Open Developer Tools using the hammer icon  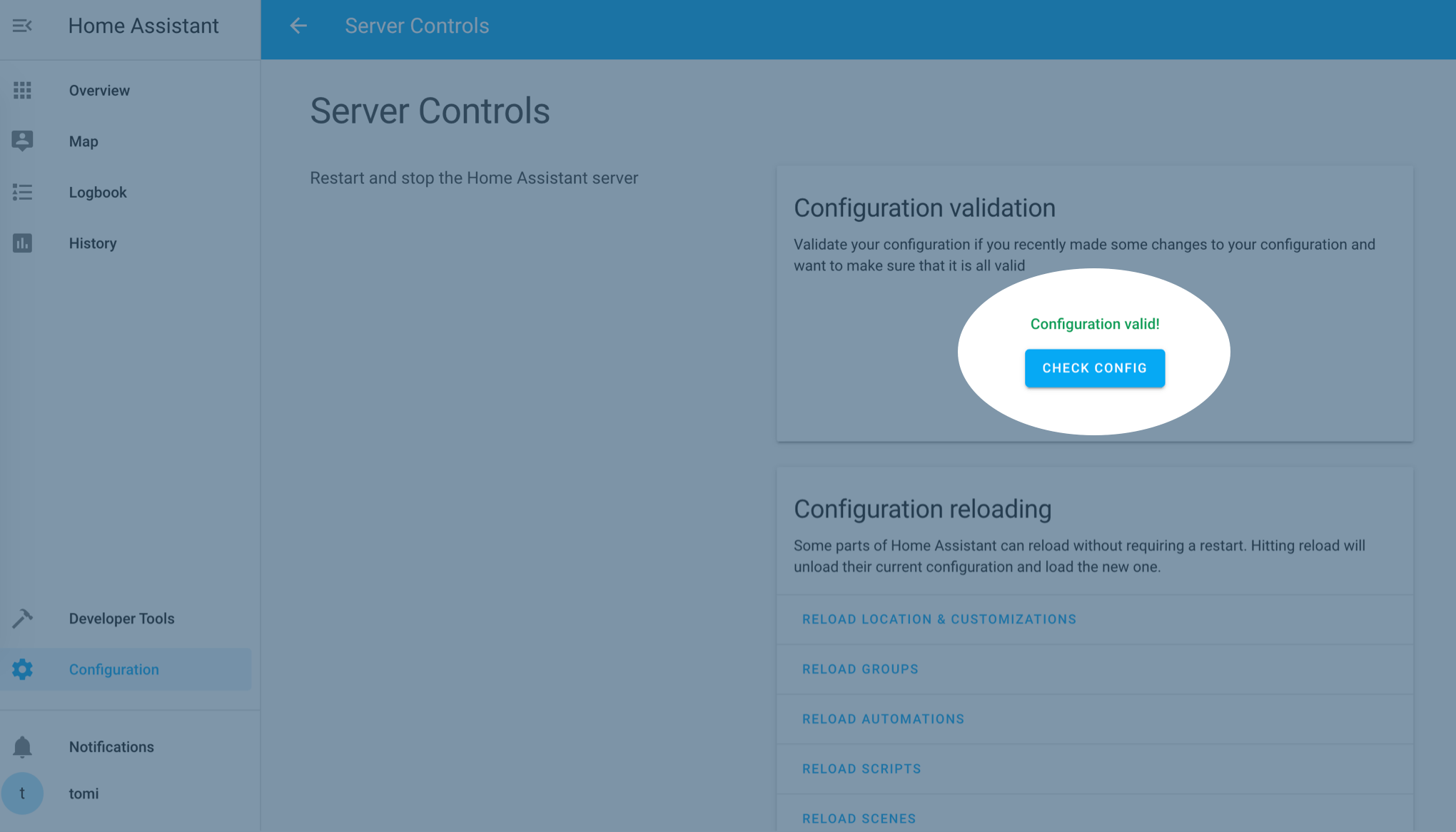click(x=22, y=618)
